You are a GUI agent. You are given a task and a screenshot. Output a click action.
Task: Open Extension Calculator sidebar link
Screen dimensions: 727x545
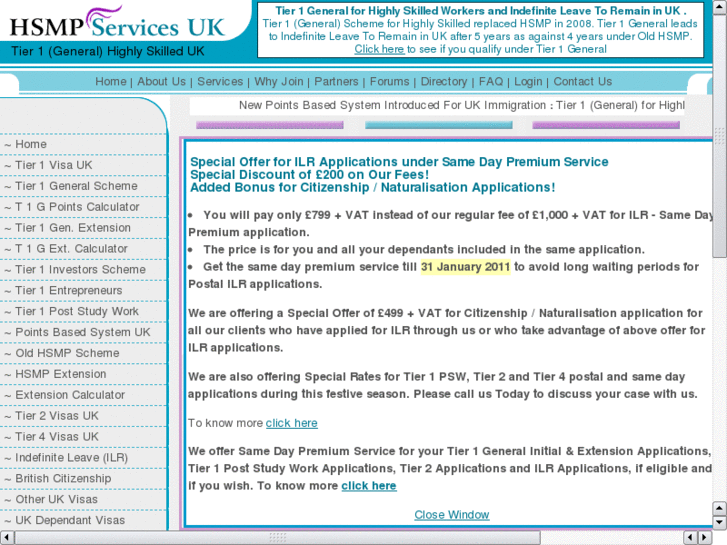[x=70, y=395]
